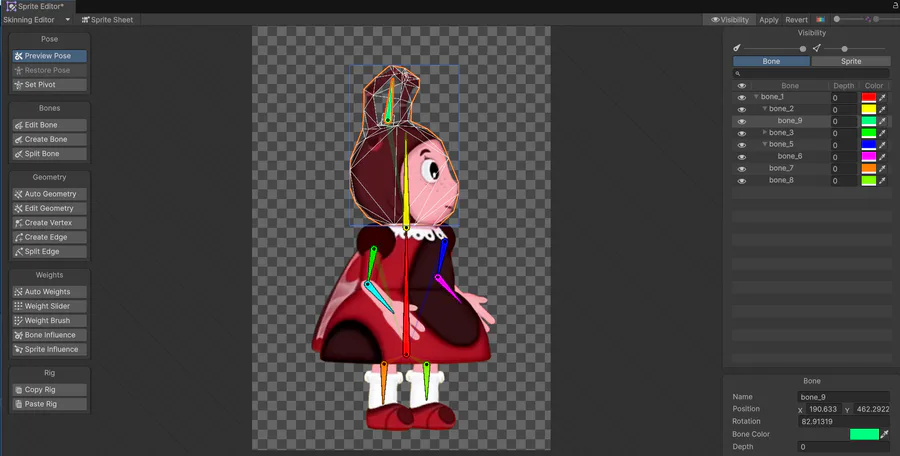Viewport: 900px width, 456px height.
Task: Open the Sprite Sheet toolbar item
Action: [x=107, y=20]
